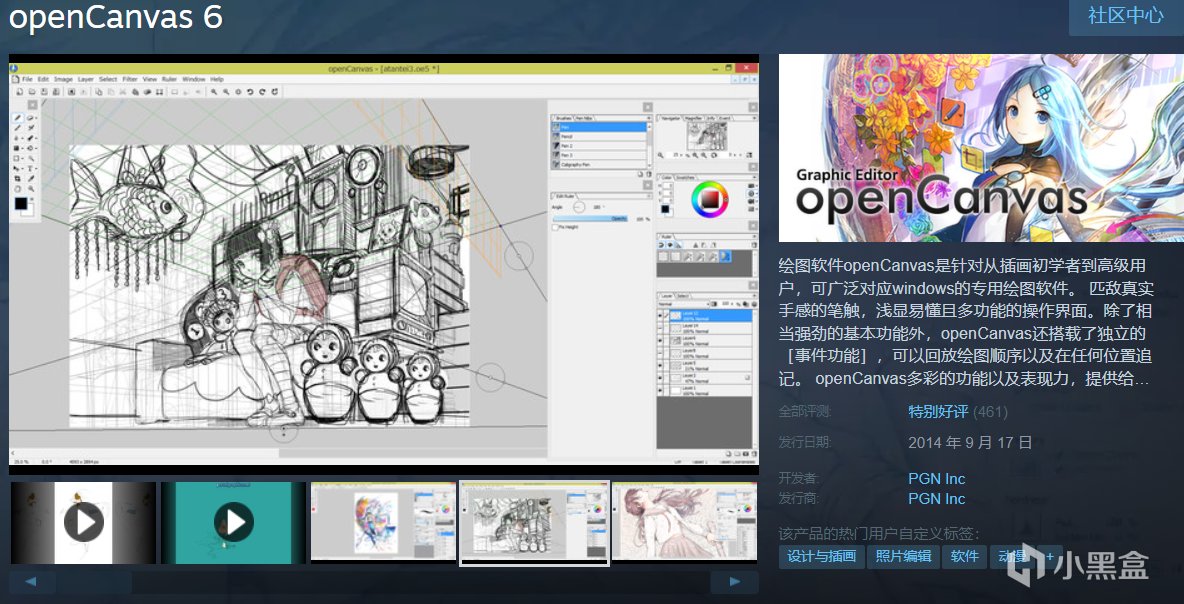The width and height of the screenshot is (1184, 604).
Task: Open the PGN Inc developer link (开发者)
Action: point(936,479)
